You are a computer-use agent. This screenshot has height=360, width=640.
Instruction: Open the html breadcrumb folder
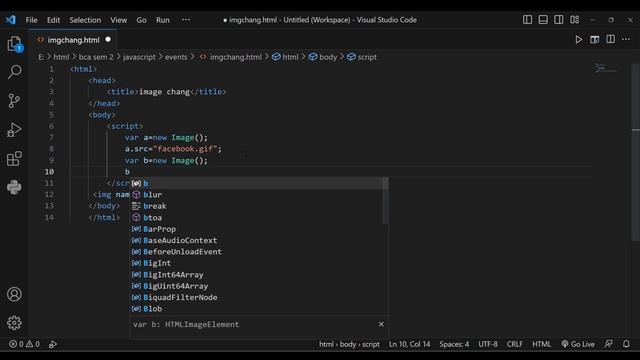tap(61, 57)
